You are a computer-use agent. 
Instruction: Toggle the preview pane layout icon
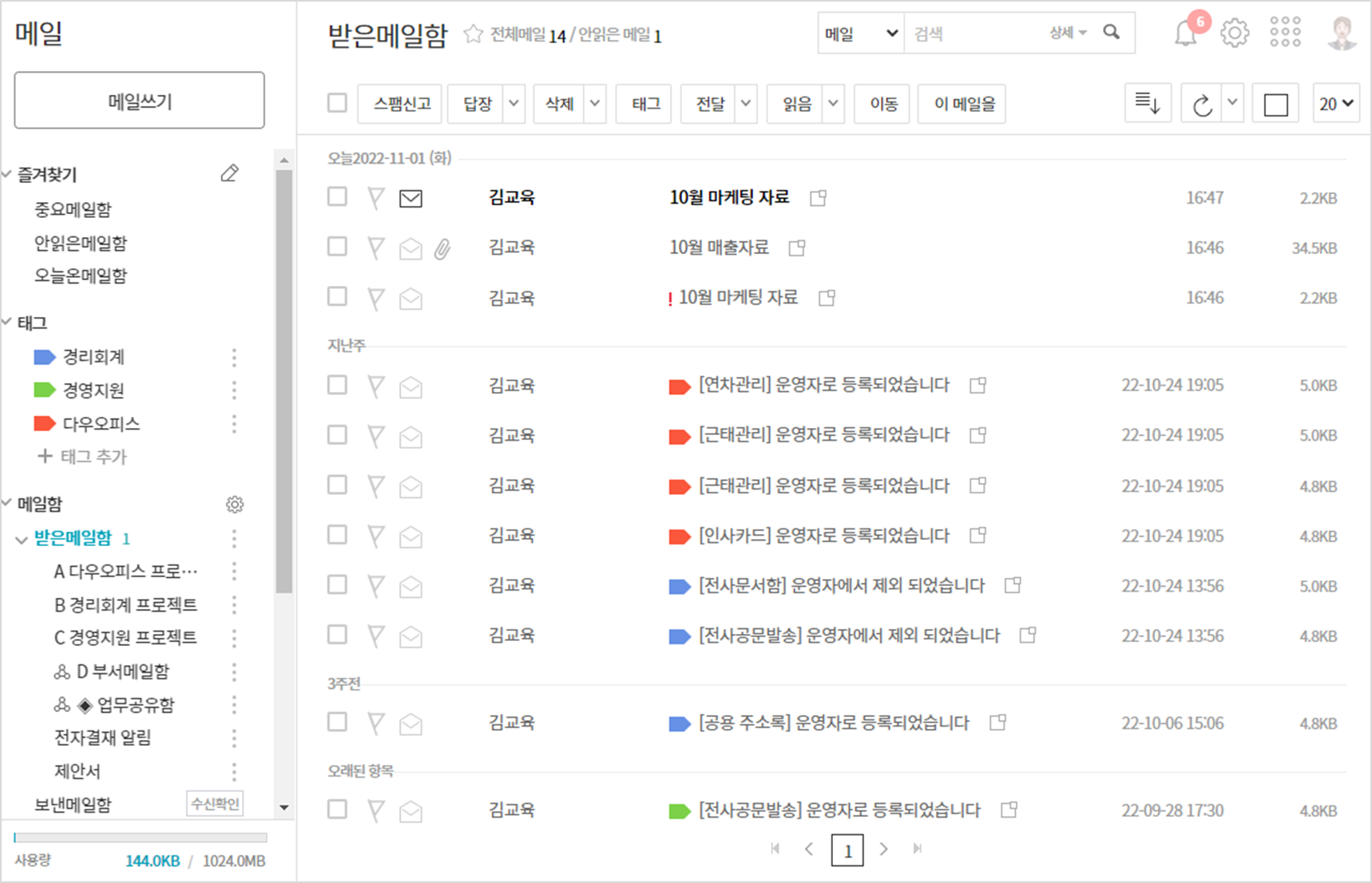(1275, 104)
